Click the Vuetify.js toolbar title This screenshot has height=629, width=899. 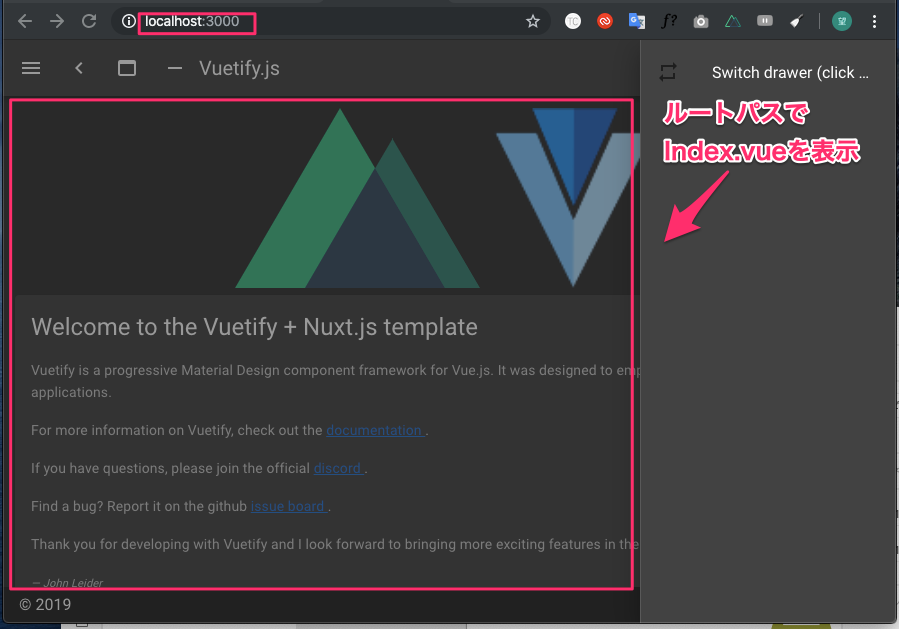pos(239,68)
